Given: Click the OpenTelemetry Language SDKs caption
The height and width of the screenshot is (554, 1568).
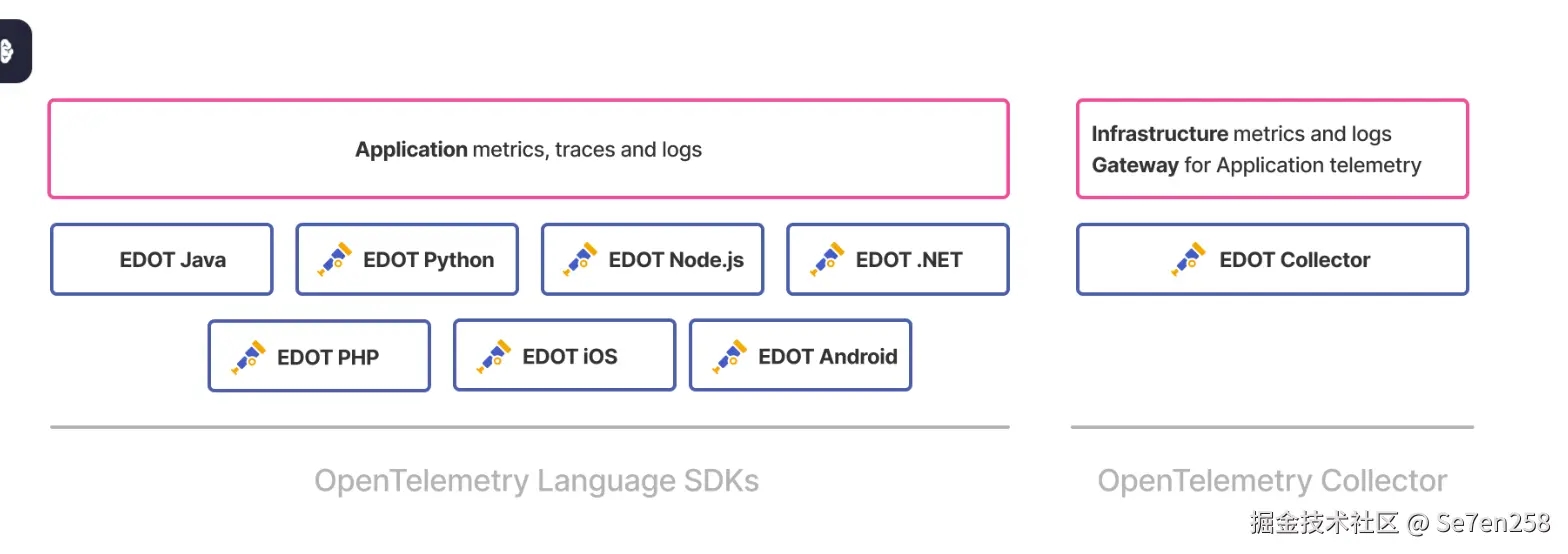Looking at the screenshot, I should click(536, 481).
